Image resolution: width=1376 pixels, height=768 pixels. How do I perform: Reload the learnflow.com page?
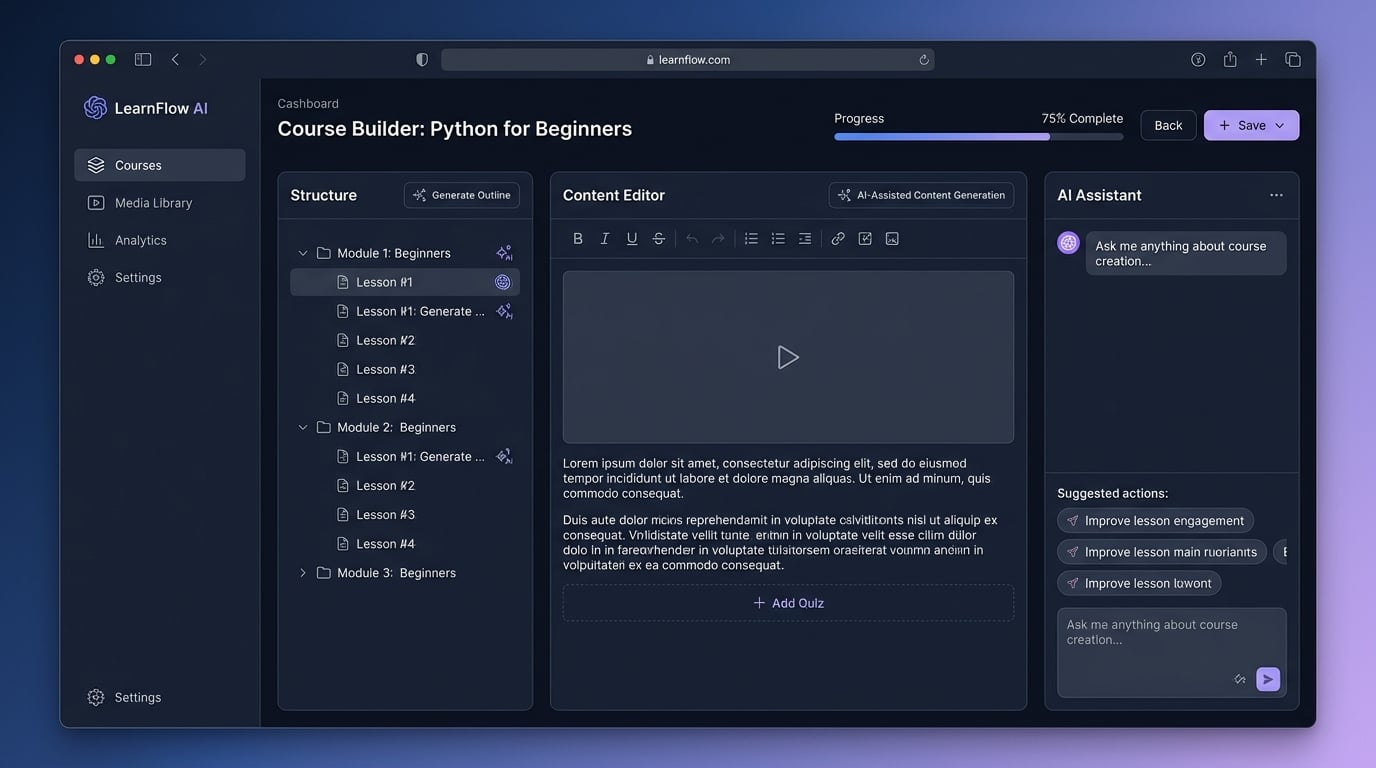pyautogui.click(x=924, y=60)
